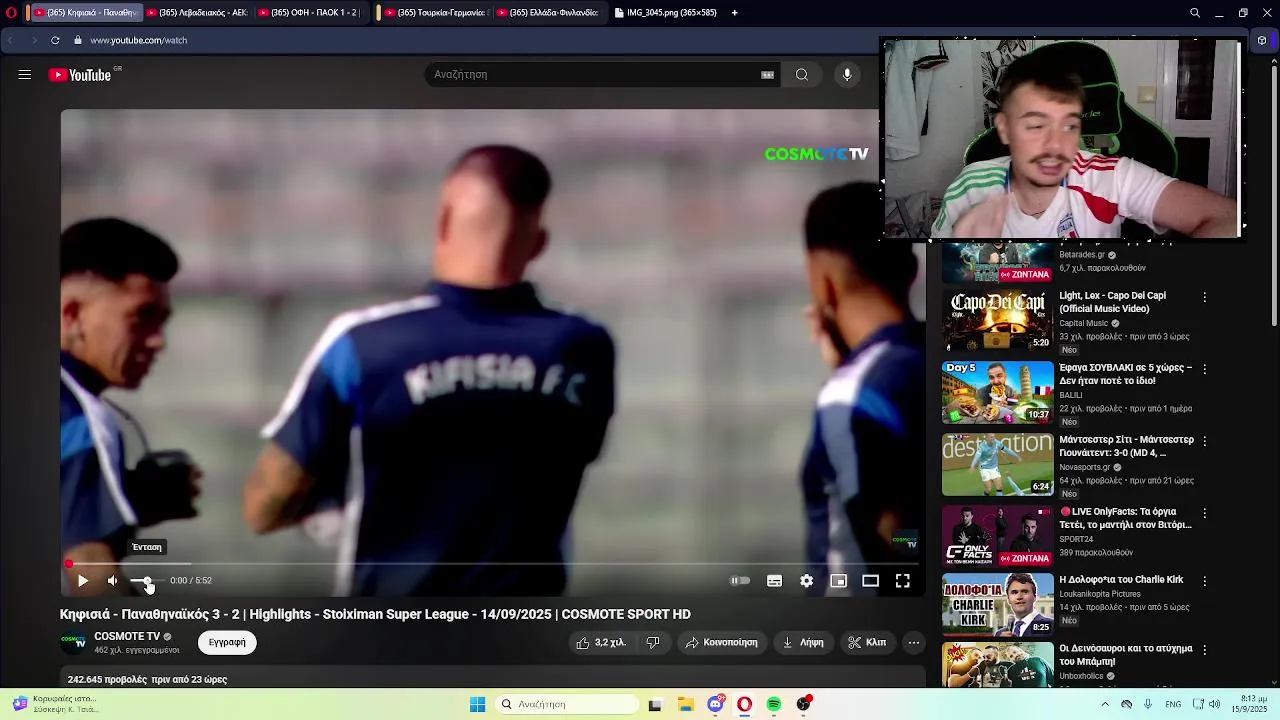
Task: Open Task View in the taskbar
Action: (x=655, y=704)
